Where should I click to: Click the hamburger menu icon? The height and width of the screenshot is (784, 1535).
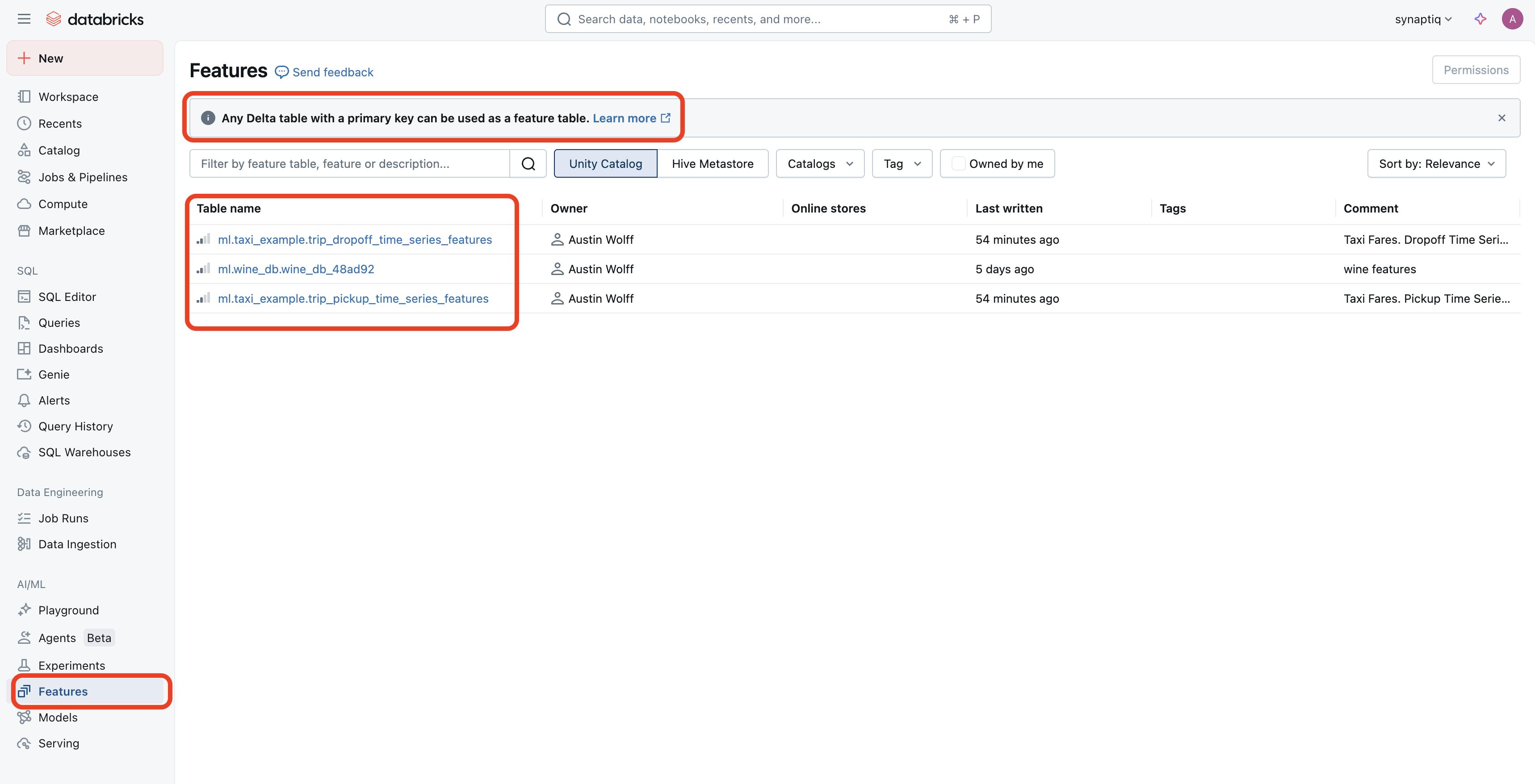click(x=24, y=19)
